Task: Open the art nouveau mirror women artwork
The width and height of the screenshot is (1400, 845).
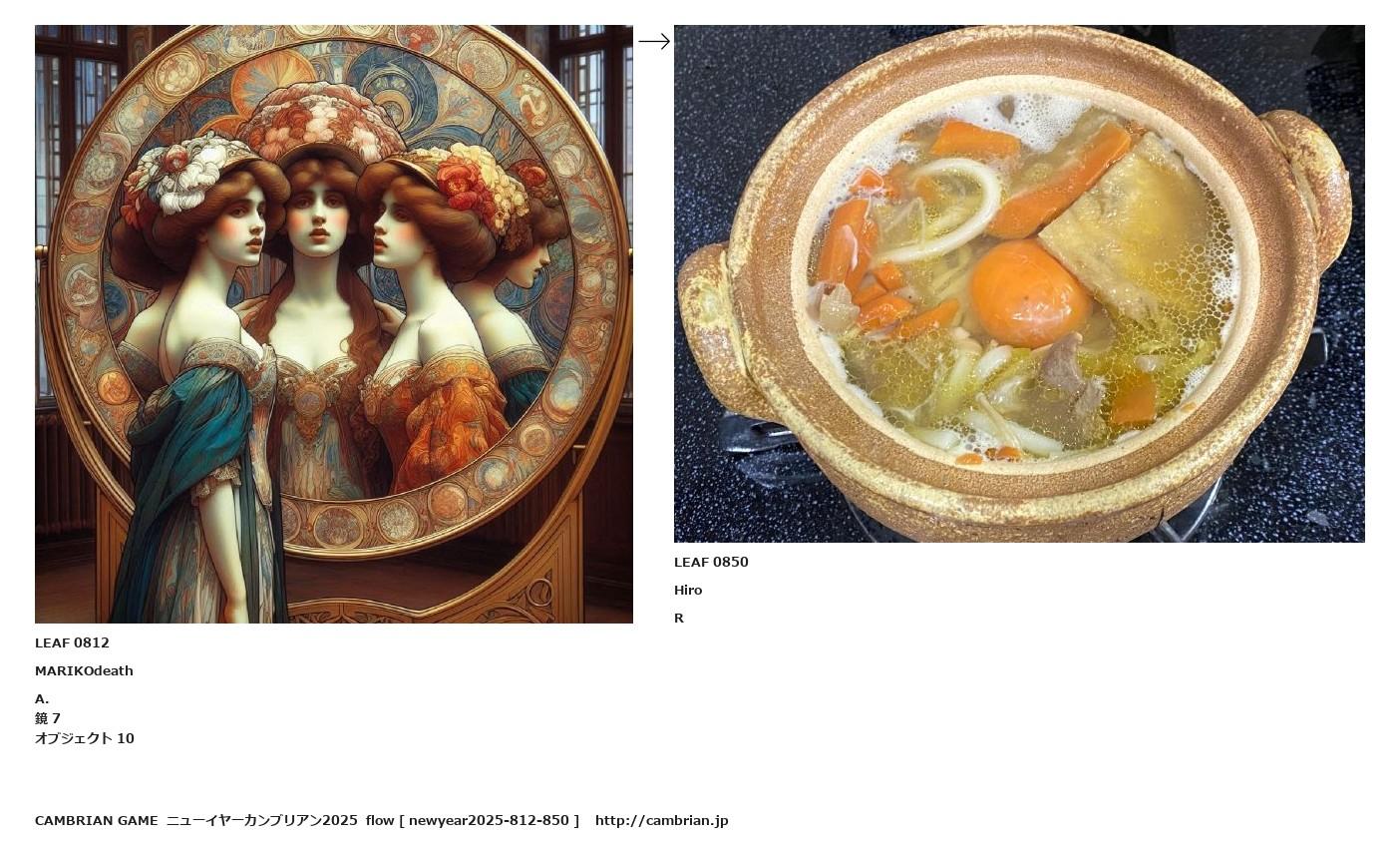Action: click(x=334, y=324)
